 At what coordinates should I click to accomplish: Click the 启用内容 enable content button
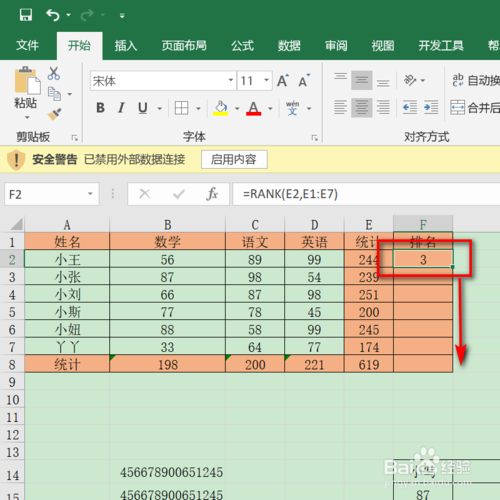click(234, 159)
